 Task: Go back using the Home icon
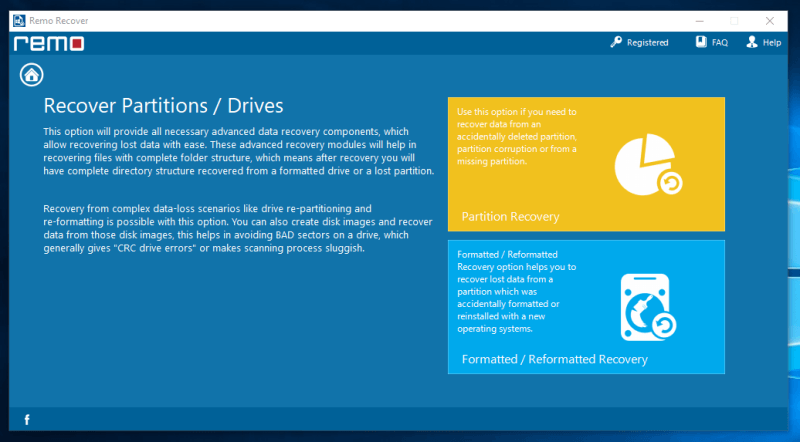click(x=31, y=75)
